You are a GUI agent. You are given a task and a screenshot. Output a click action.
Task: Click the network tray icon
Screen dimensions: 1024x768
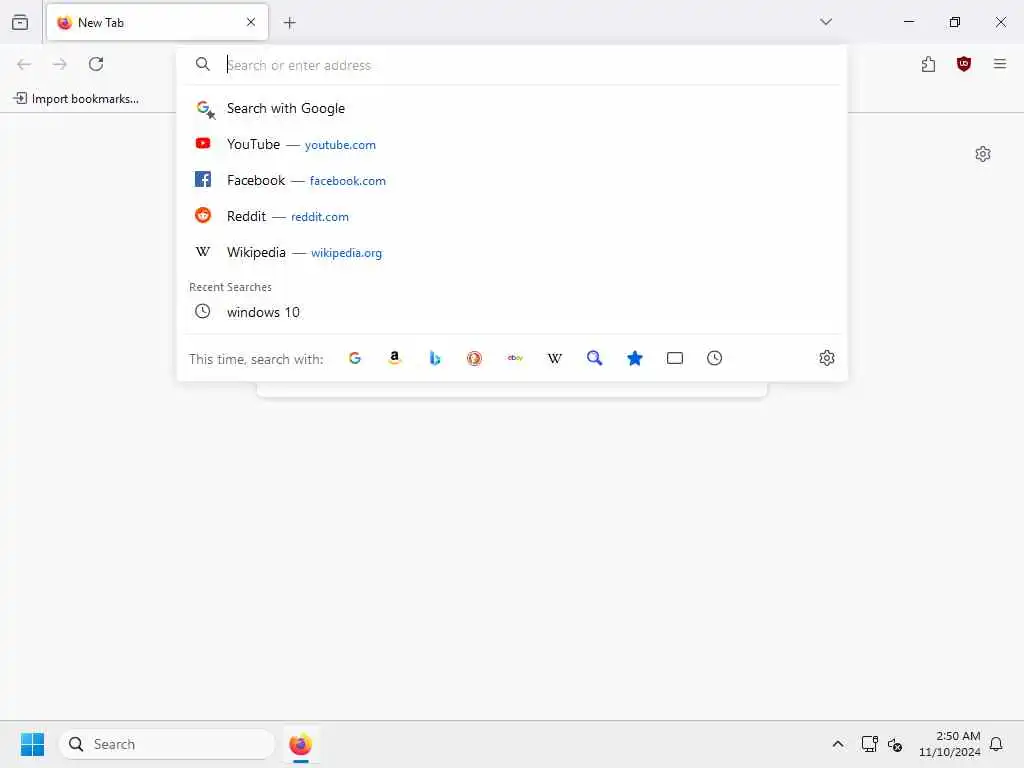pyautogui.click(x=869, y=744)
